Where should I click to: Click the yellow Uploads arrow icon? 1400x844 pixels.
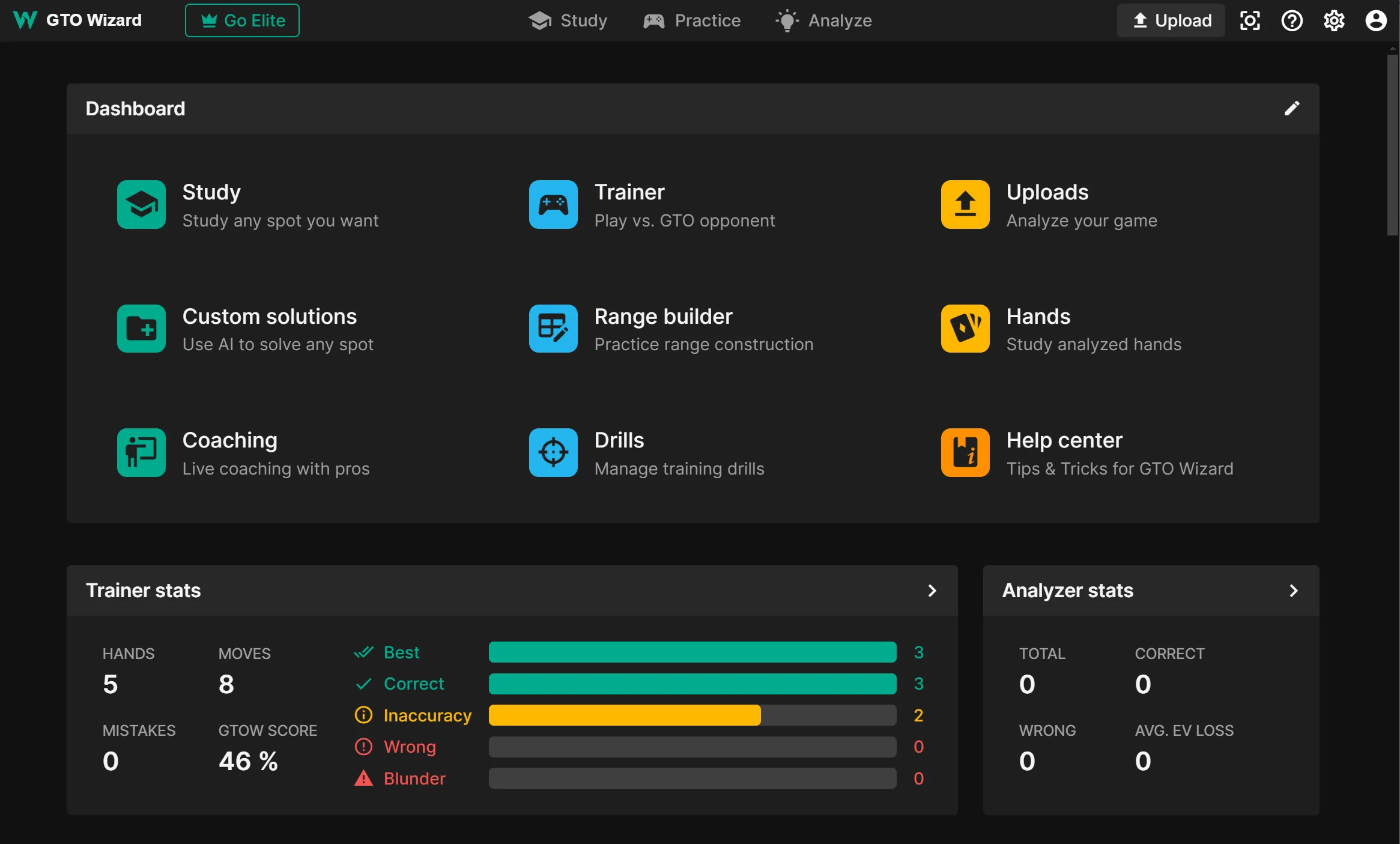click(x=965, y=204)
